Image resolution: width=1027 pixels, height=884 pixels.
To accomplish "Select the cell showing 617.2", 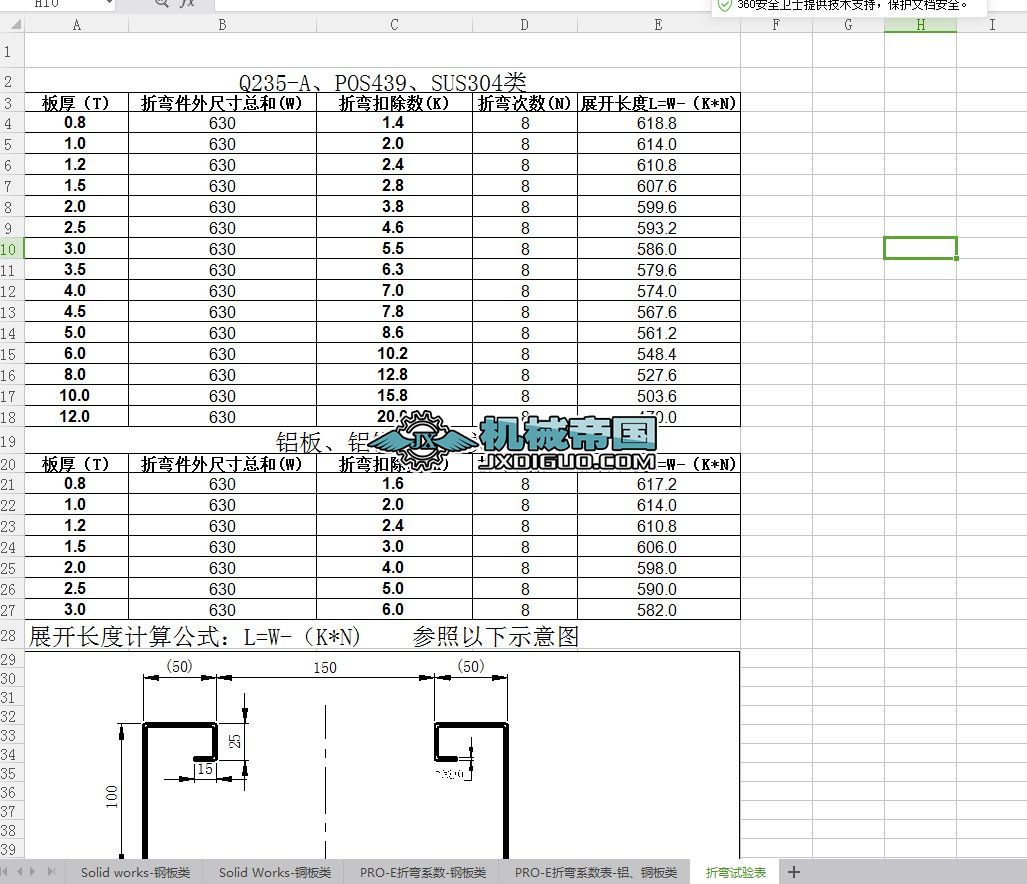I will pos(658,484).
